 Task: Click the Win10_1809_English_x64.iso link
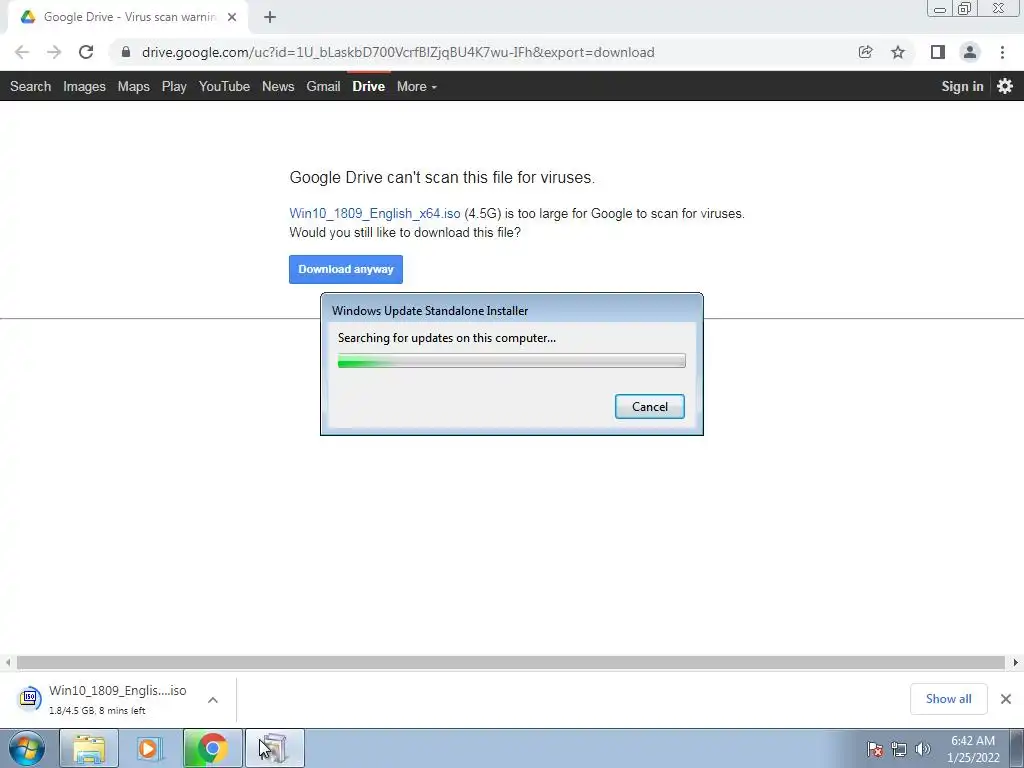coord(375,214)
